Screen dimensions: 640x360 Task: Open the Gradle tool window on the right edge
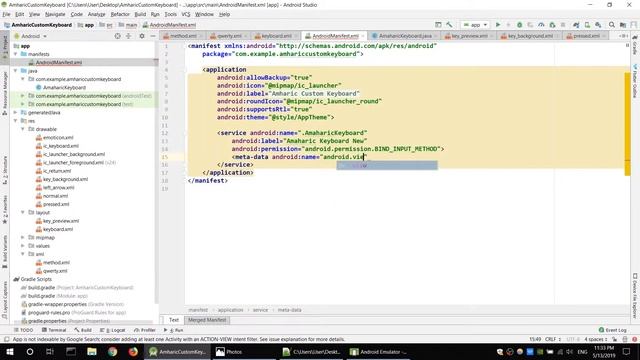coord(635,46)
